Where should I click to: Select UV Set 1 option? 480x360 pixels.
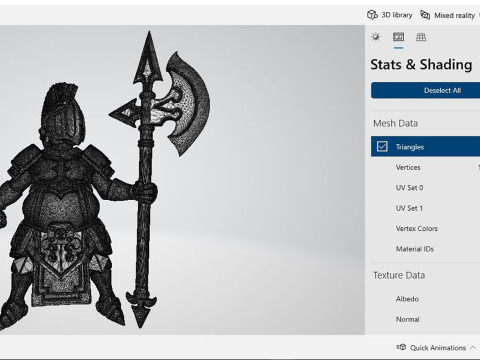[x=409, y=208]
